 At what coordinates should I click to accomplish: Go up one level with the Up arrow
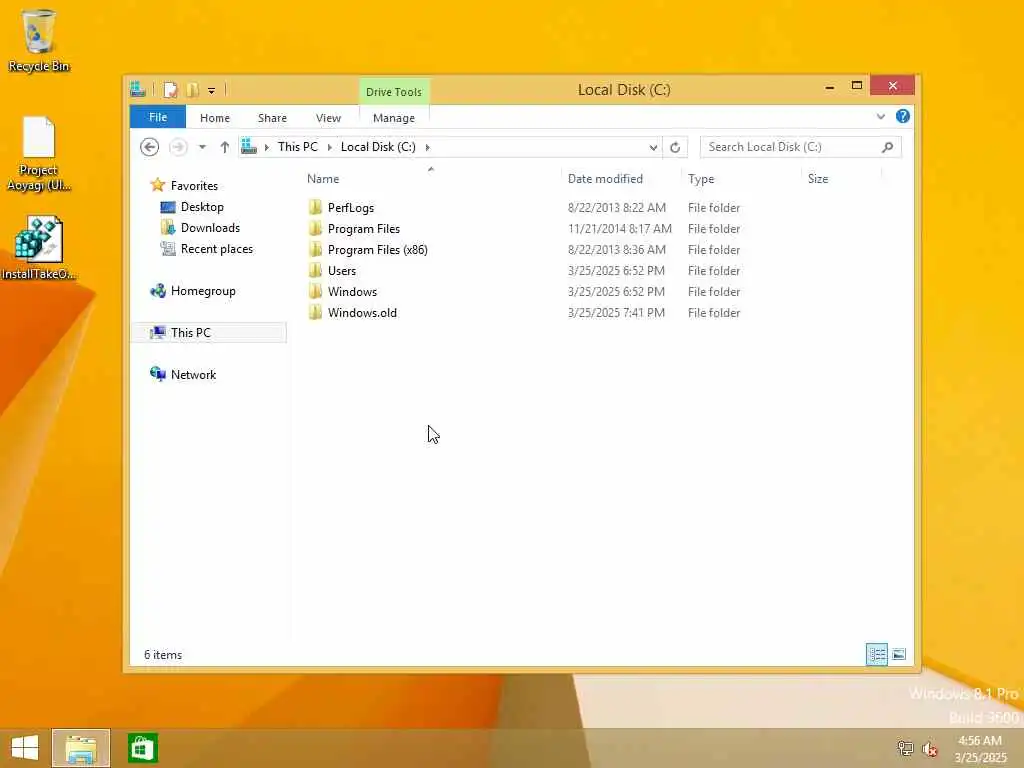click(225, 147)
